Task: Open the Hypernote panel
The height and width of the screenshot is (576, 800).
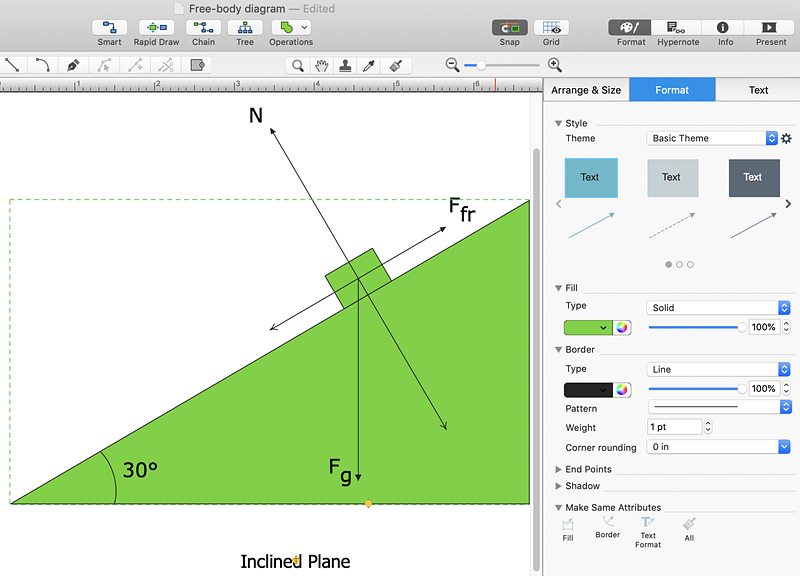Action: (x=678, y=31)
